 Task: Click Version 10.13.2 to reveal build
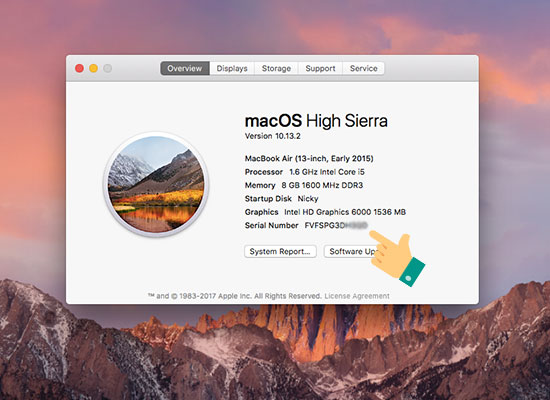[273, 136]
